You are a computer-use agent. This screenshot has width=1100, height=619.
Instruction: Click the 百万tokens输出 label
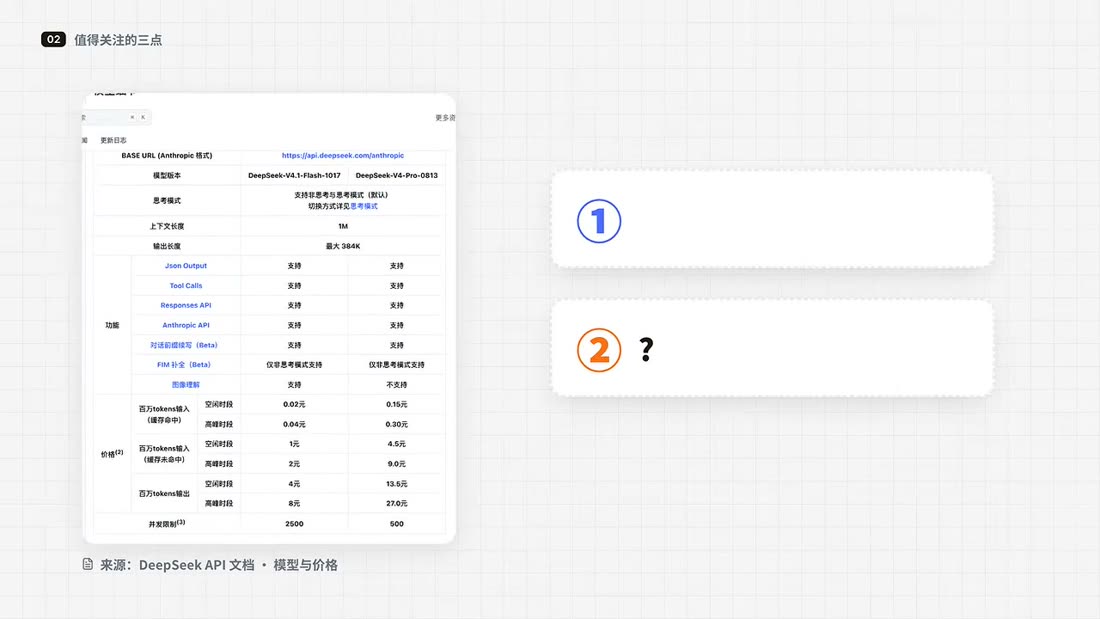click(x=164, y=493)
